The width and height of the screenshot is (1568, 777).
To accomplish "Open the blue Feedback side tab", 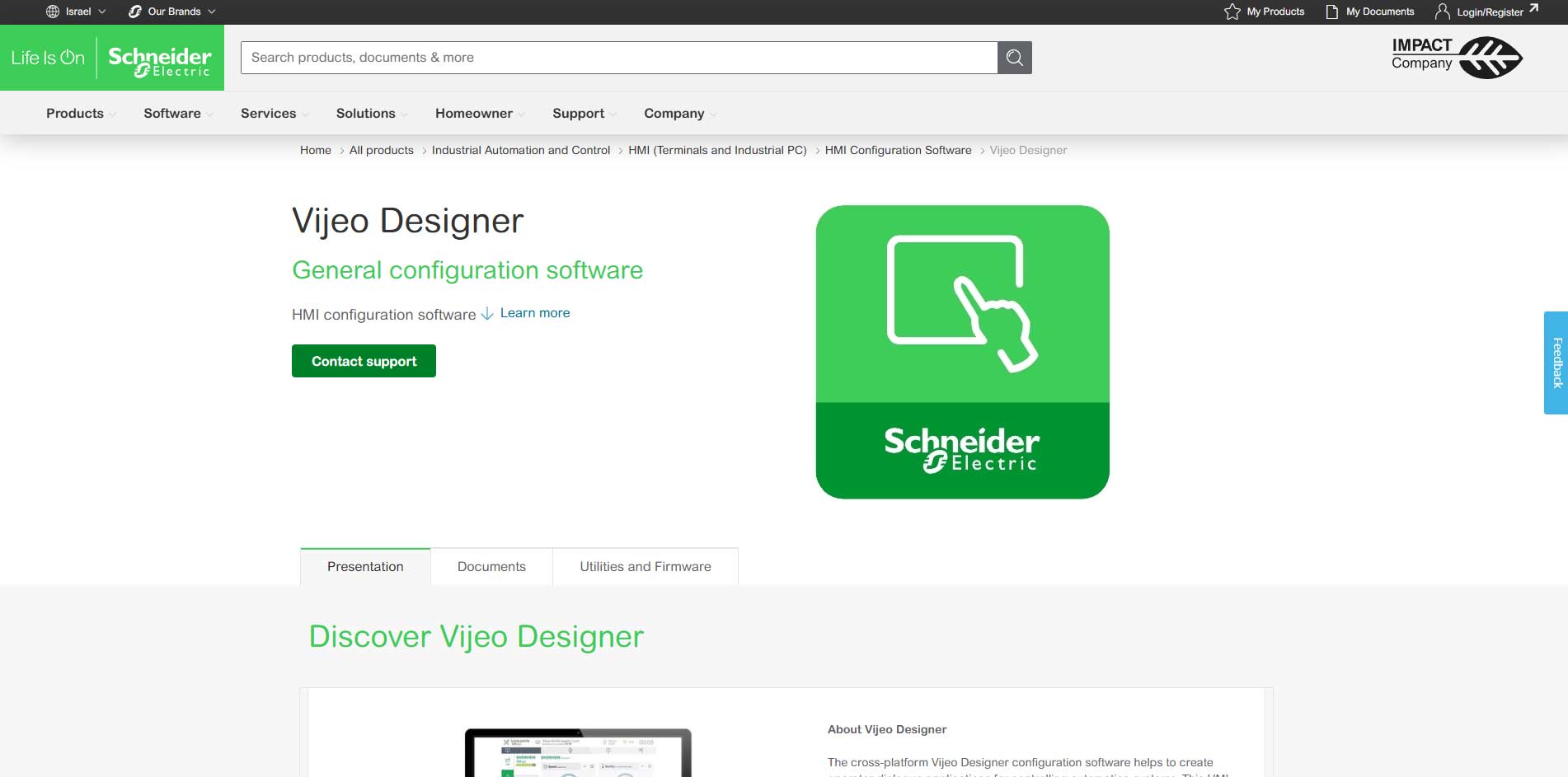I will coord(1556,363).
